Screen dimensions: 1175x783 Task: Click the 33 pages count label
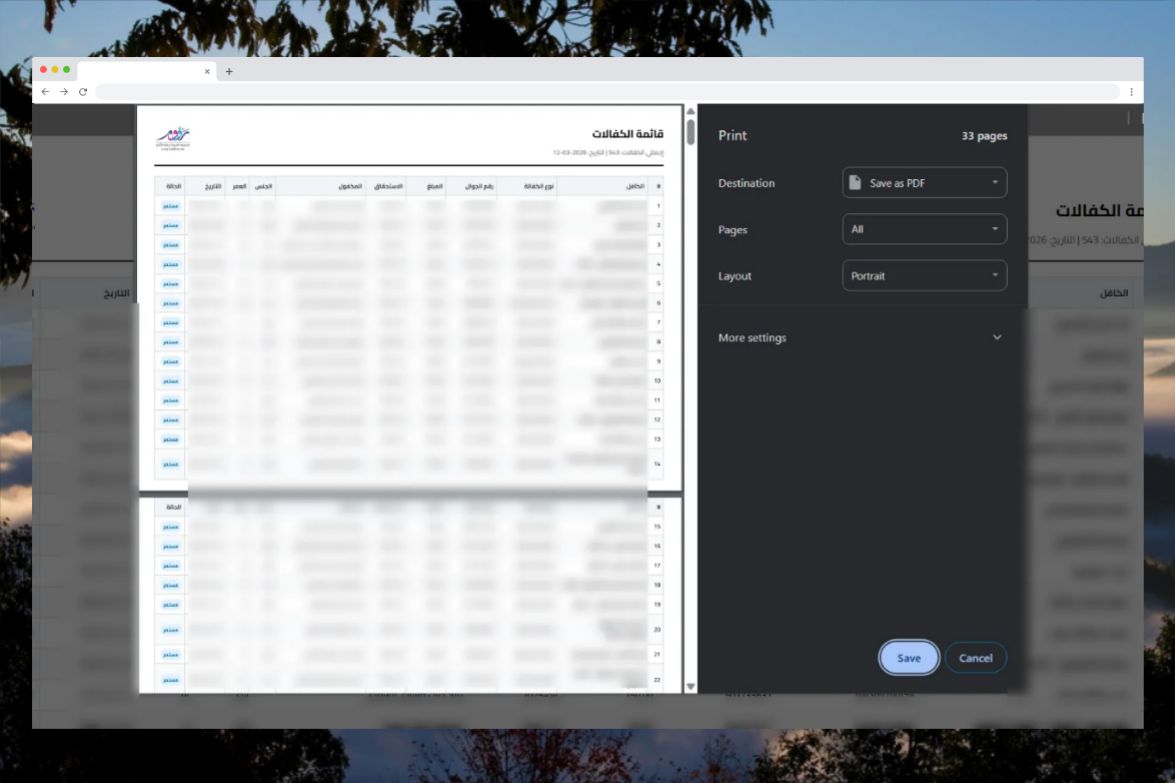pyautogui.click(x=984, y=136)
